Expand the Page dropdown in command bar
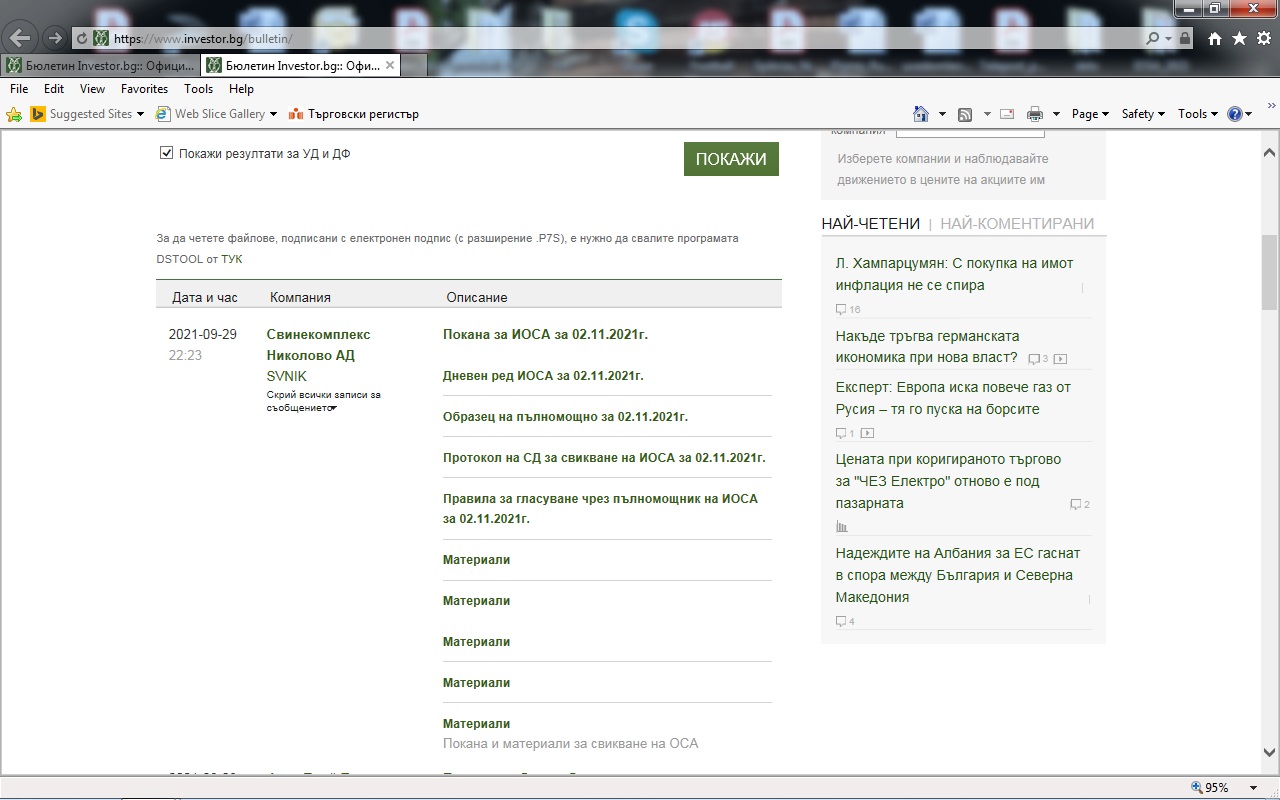Screen dimensions: 1280x800 click(x=1090, y=114)
